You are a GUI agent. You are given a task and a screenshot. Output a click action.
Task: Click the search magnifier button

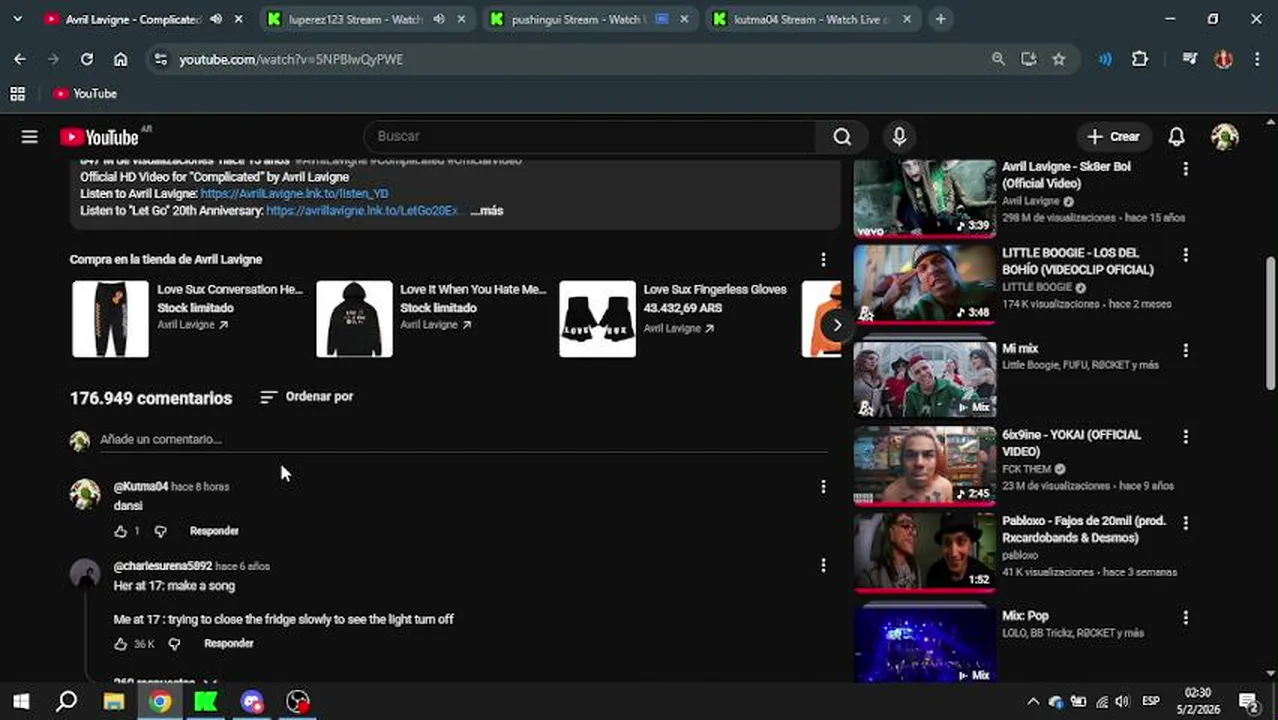tap(842, 137)
